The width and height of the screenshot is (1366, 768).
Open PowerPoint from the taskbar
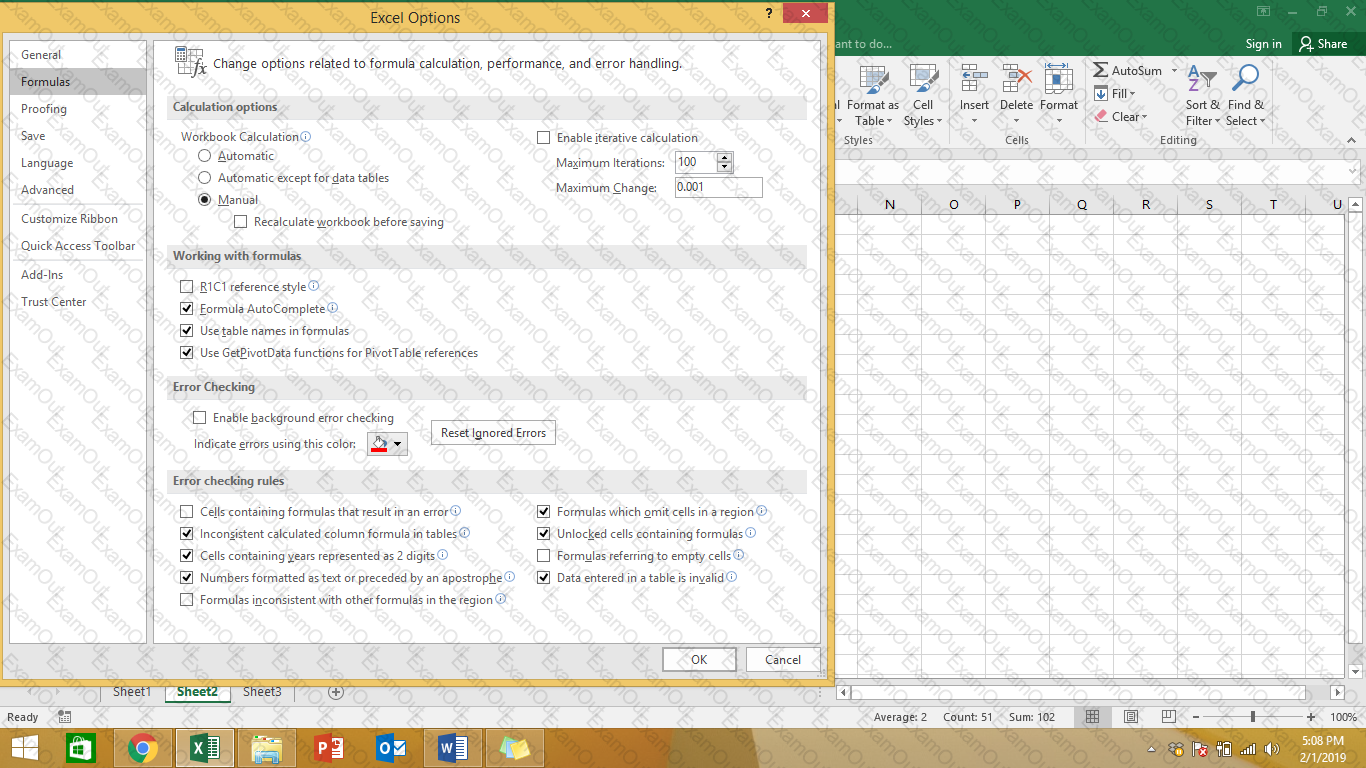click(328, 748)
